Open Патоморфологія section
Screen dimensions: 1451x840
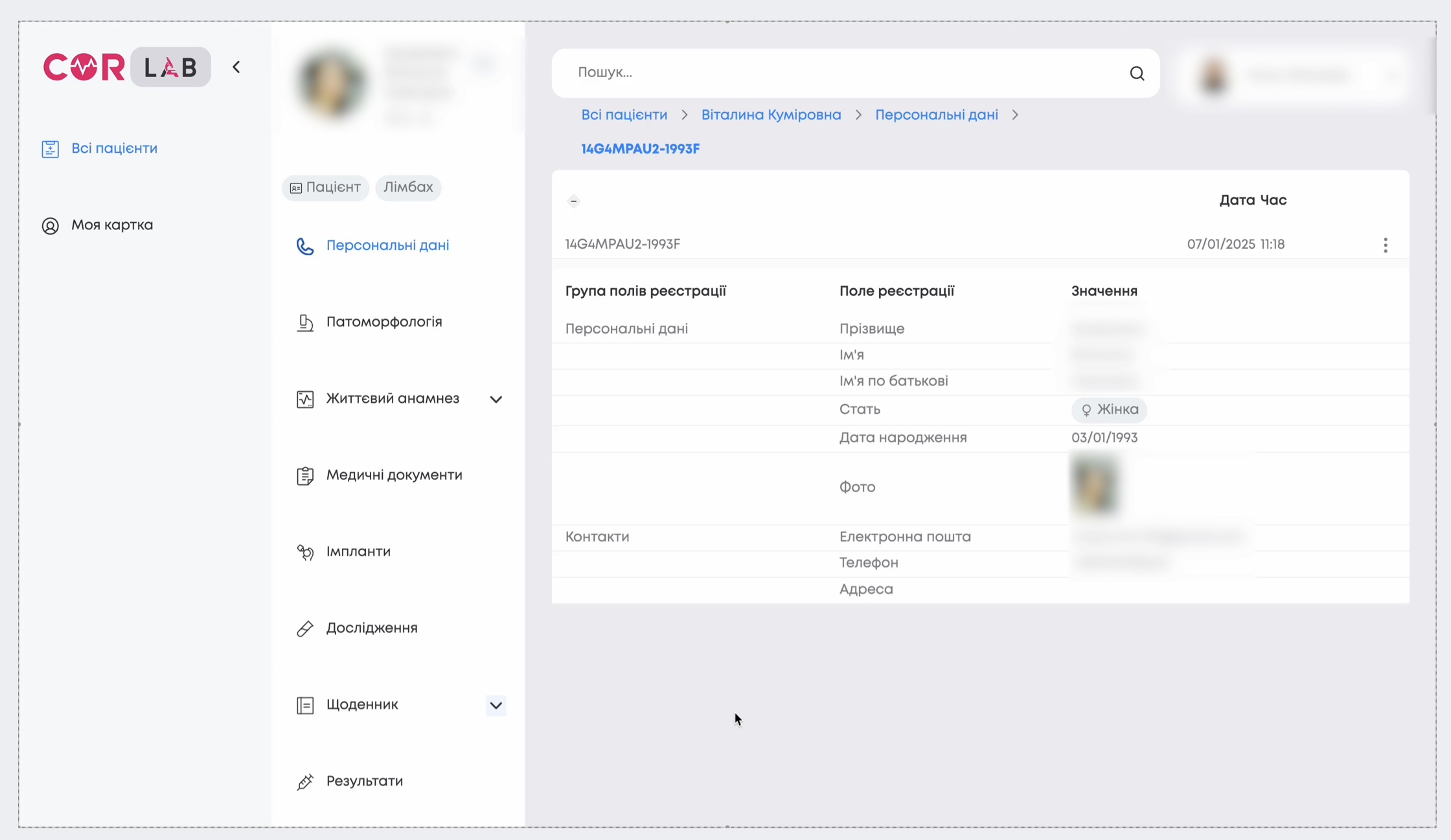[x=384, y=322]
